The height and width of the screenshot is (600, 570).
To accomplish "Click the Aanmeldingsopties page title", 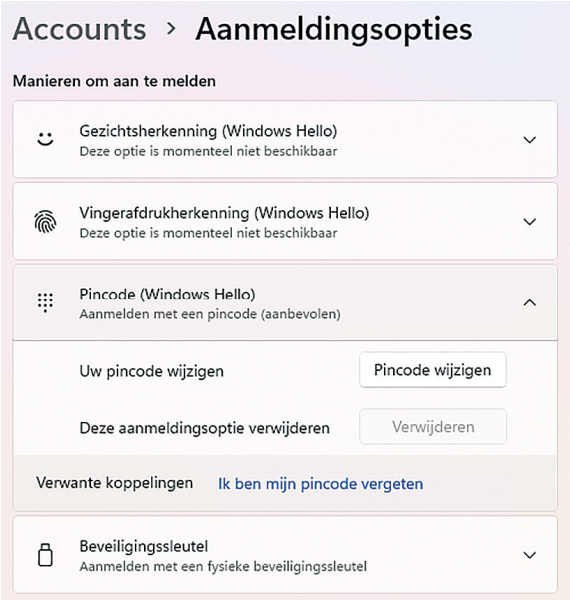I will pyautogui.click(x=334, y=29).
